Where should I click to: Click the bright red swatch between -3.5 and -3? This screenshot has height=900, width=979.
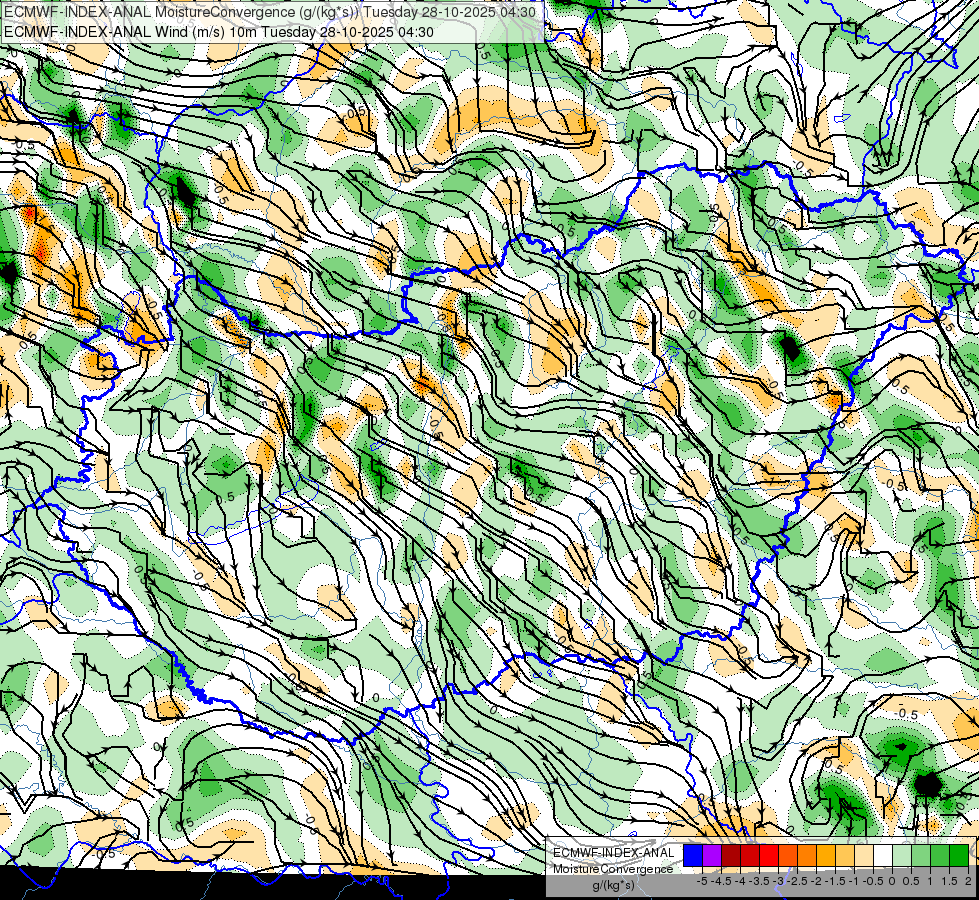(x=769, y=855)
